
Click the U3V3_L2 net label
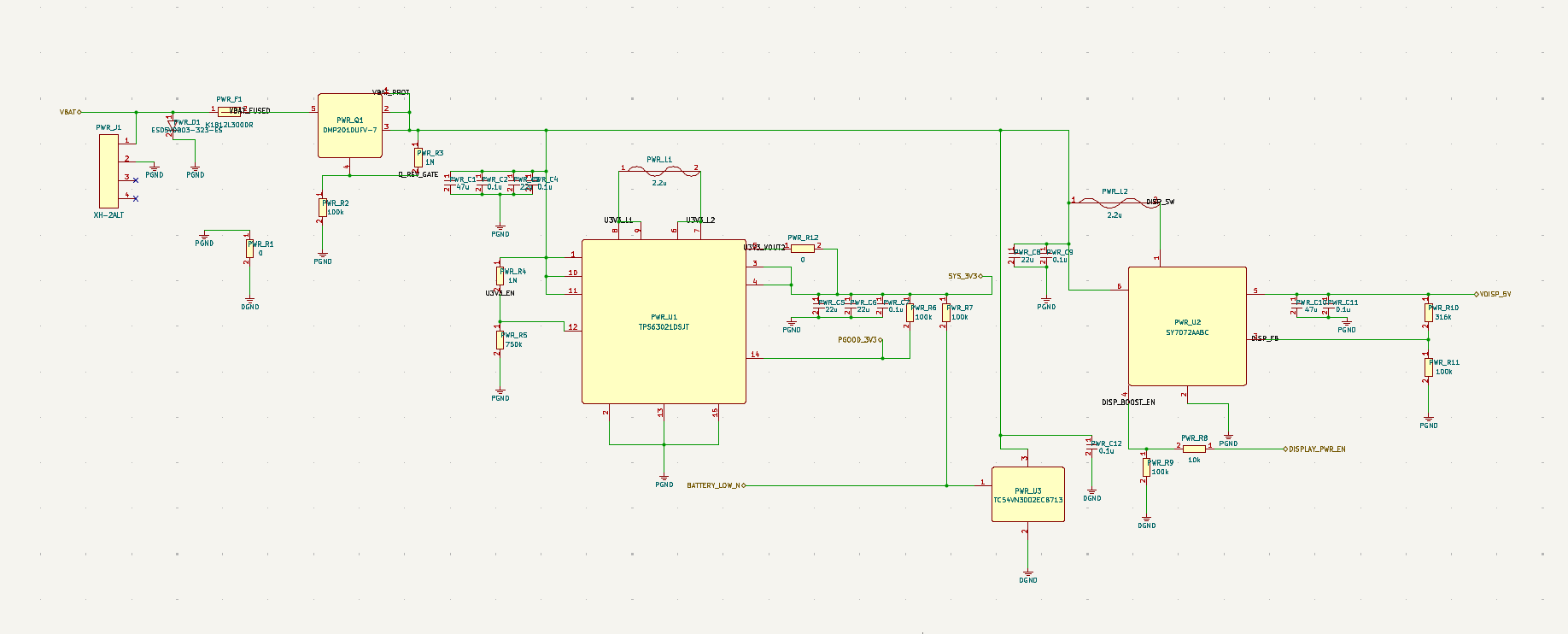(700, 220)
